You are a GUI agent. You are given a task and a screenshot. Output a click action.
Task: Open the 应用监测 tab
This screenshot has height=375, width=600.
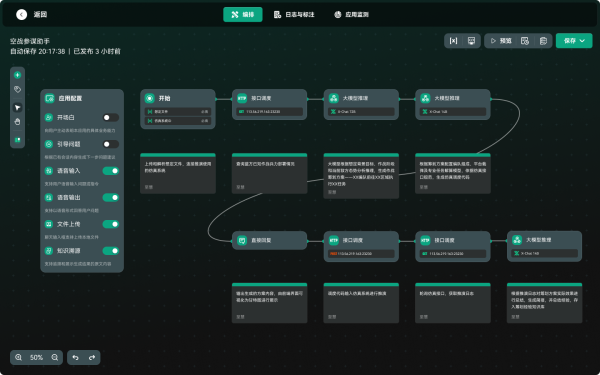click(351, 15)
